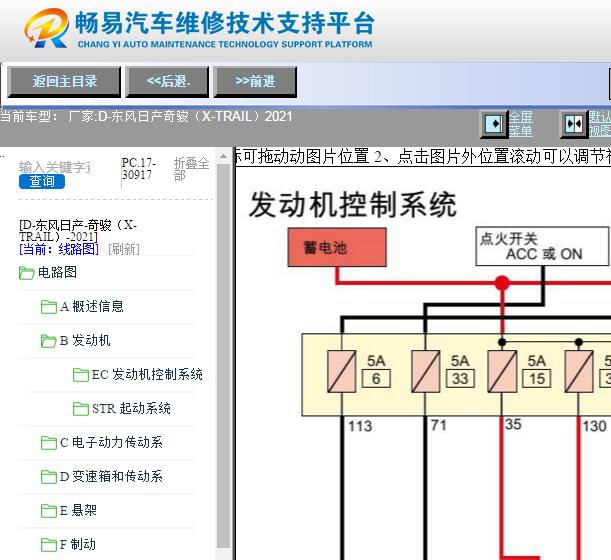Click the keyword search input field
The width and height of the screenshot is (611, 560).
[x=55, y=167]
